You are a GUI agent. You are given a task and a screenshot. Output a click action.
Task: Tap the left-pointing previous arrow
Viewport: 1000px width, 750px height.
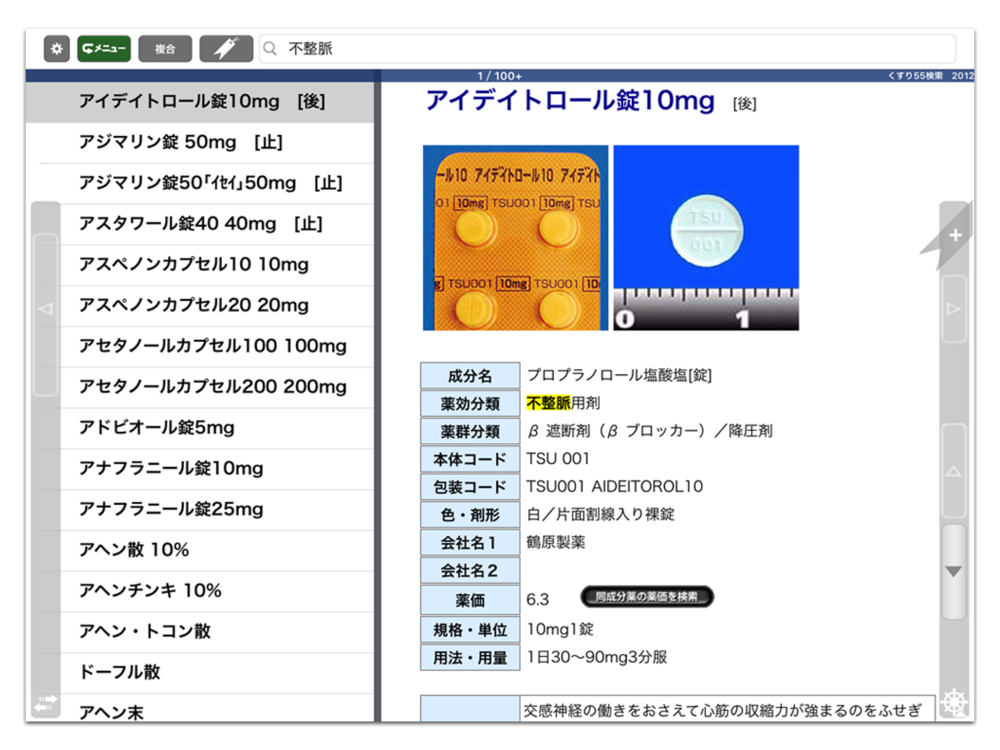tap(46, 309)
